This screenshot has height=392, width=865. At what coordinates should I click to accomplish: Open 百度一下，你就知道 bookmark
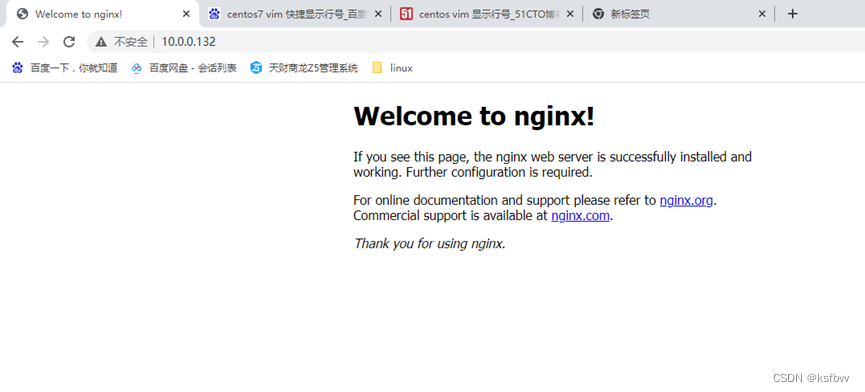pos(65,68)
